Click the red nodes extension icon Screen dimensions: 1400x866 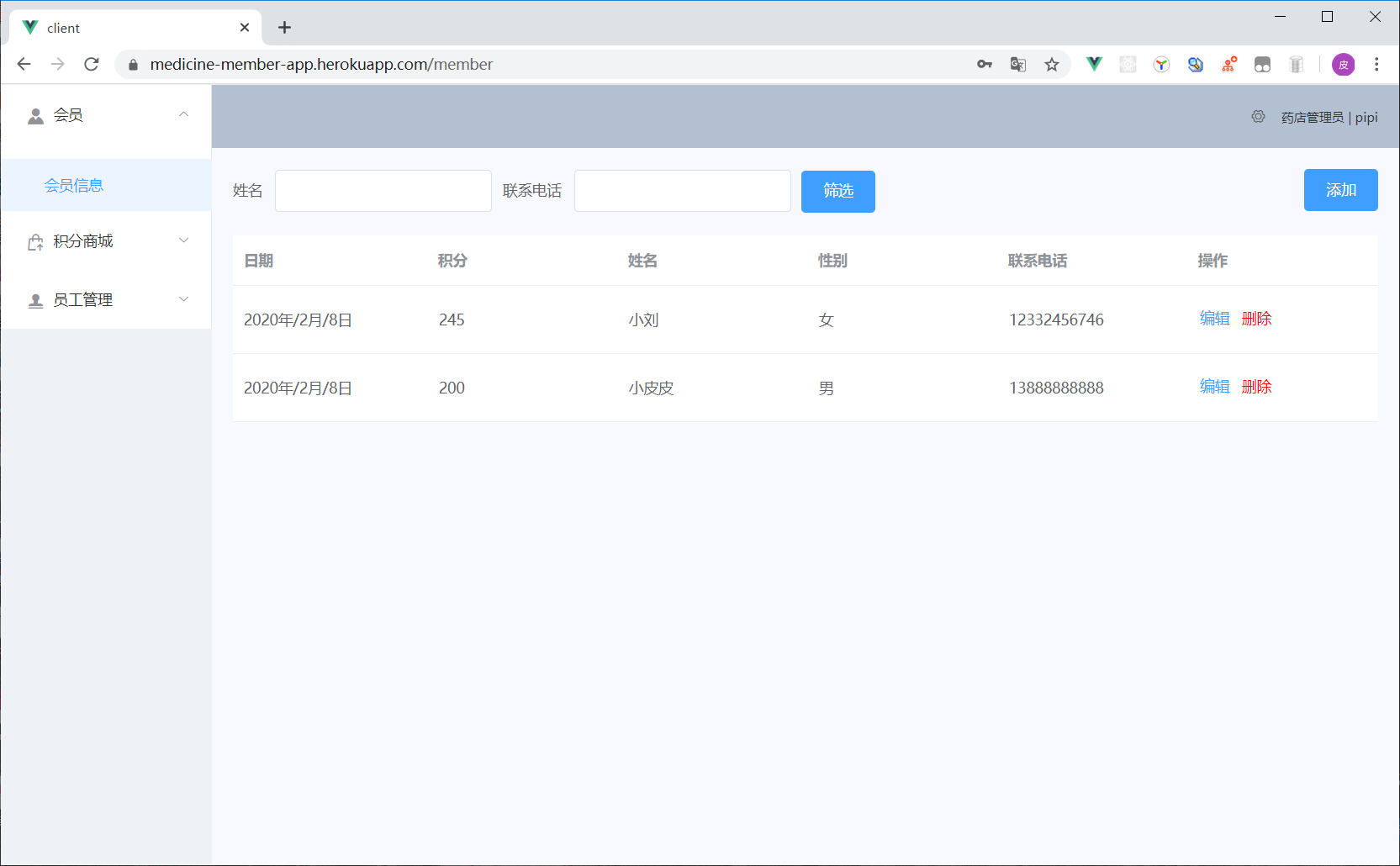click(1228, 64)
